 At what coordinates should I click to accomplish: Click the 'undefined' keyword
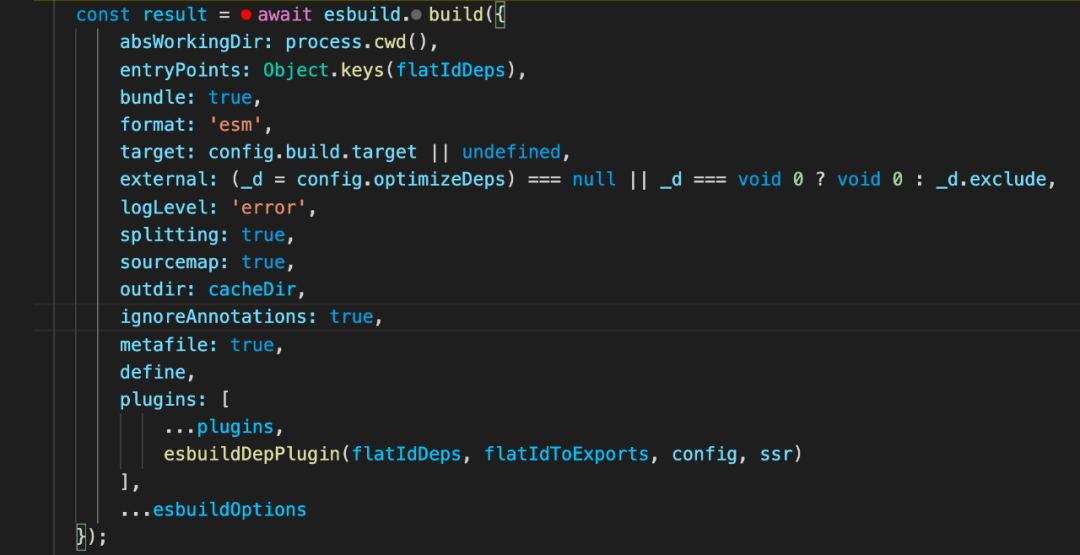pyautogui.click(x=511, y=151)
